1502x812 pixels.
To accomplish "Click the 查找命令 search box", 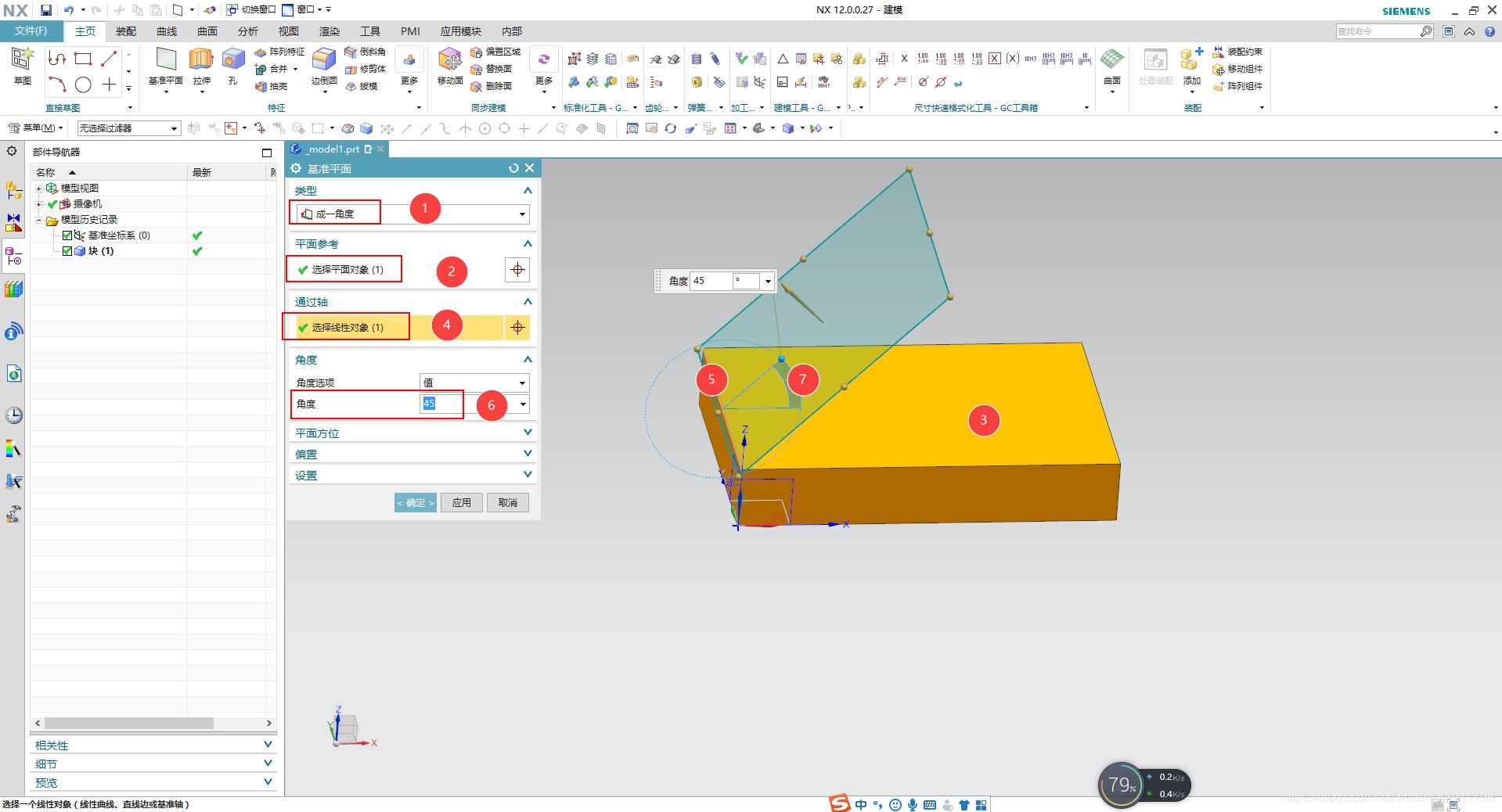I will point(1378,31).
